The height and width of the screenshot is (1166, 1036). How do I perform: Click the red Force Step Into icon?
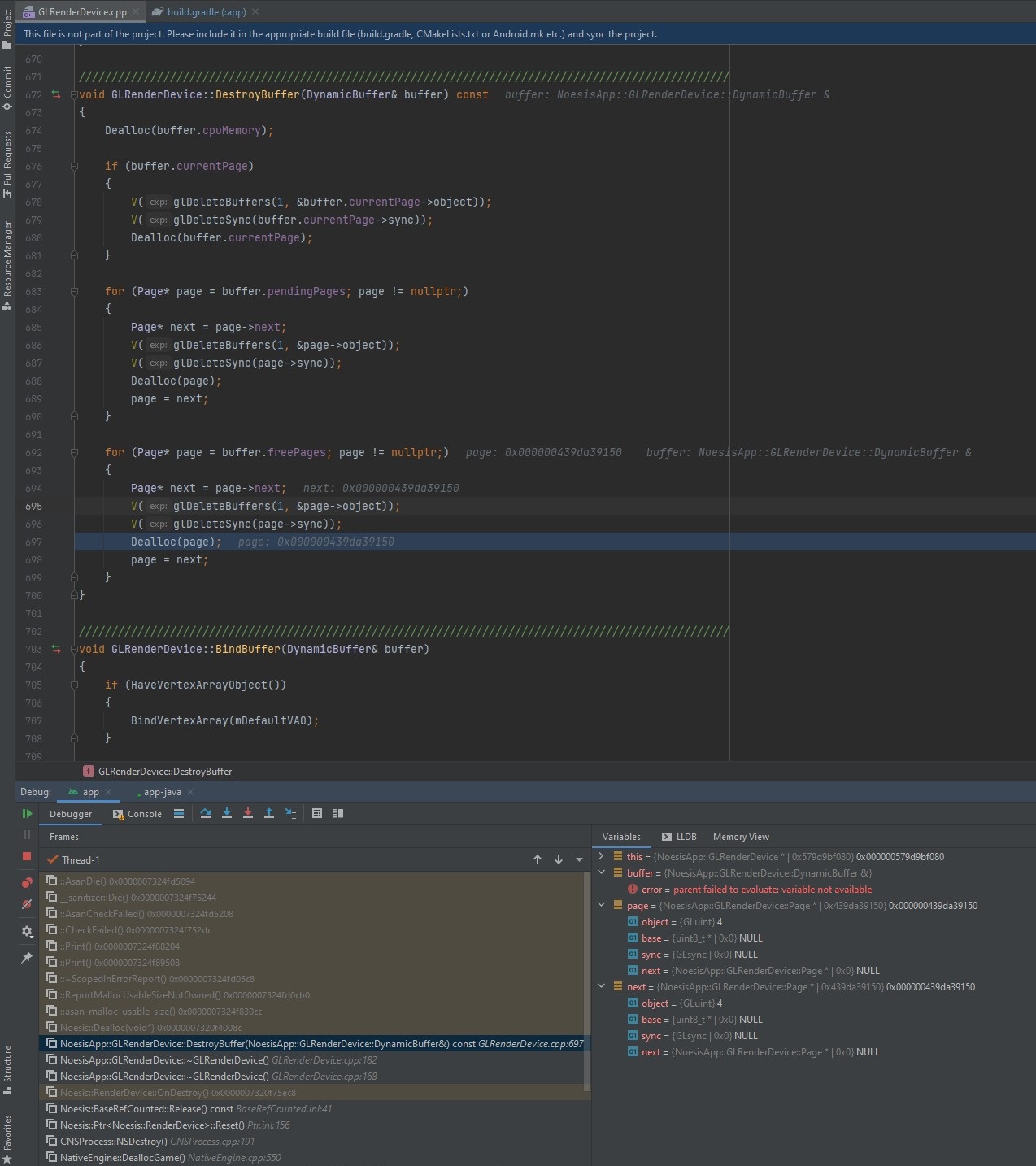point(248,813)
